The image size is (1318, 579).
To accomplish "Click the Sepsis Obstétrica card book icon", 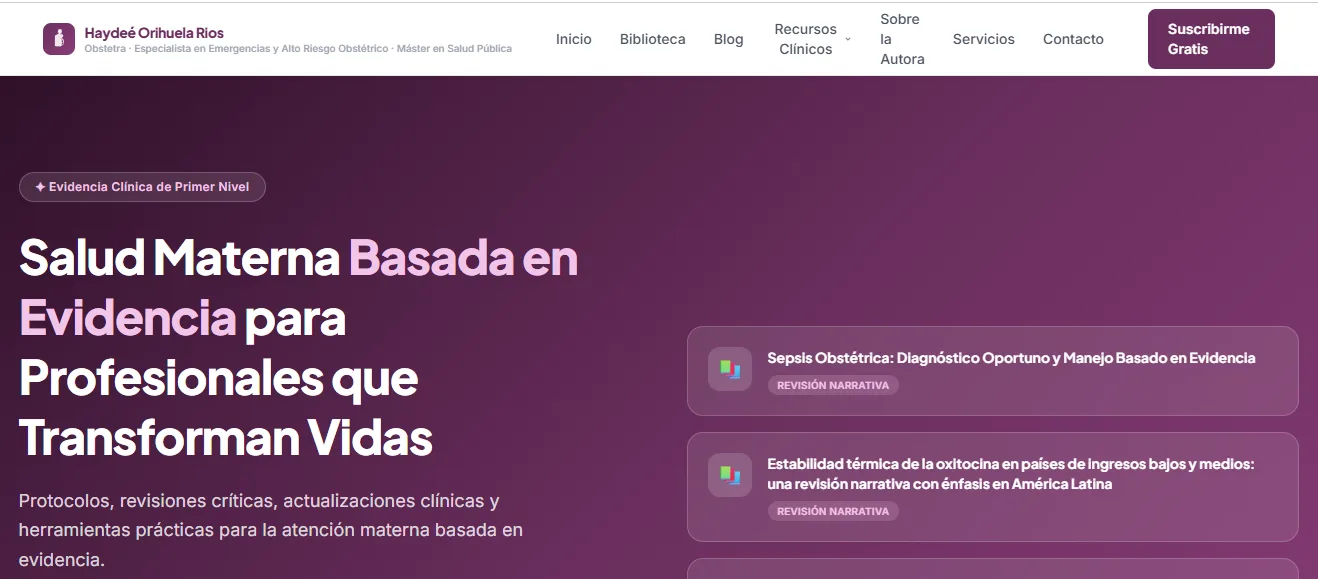I will (730, 369).
